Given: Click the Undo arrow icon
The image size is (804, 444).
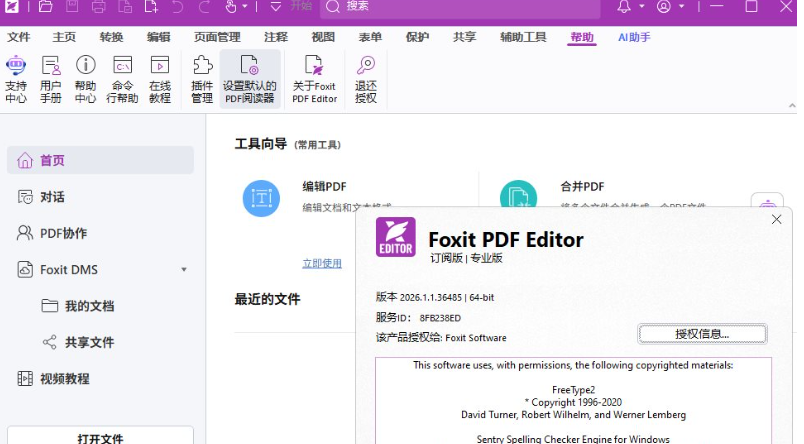Looking at the screenshot, I should point(177,7).
